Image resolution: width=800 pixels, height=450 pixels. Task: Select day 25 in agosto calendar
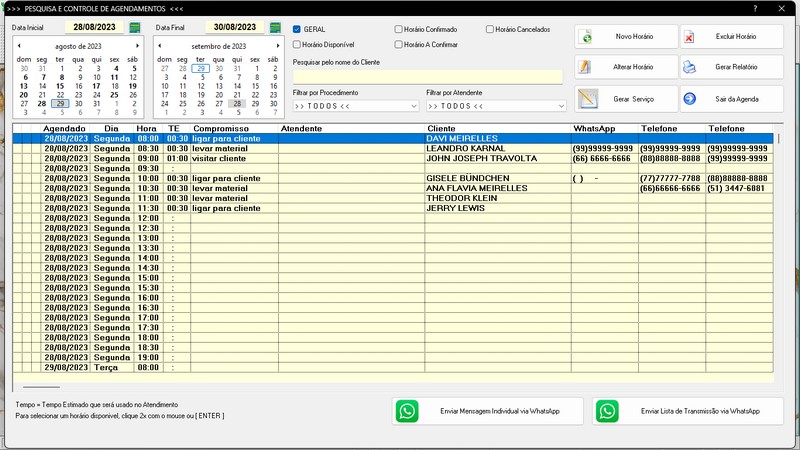click(114, 95)
